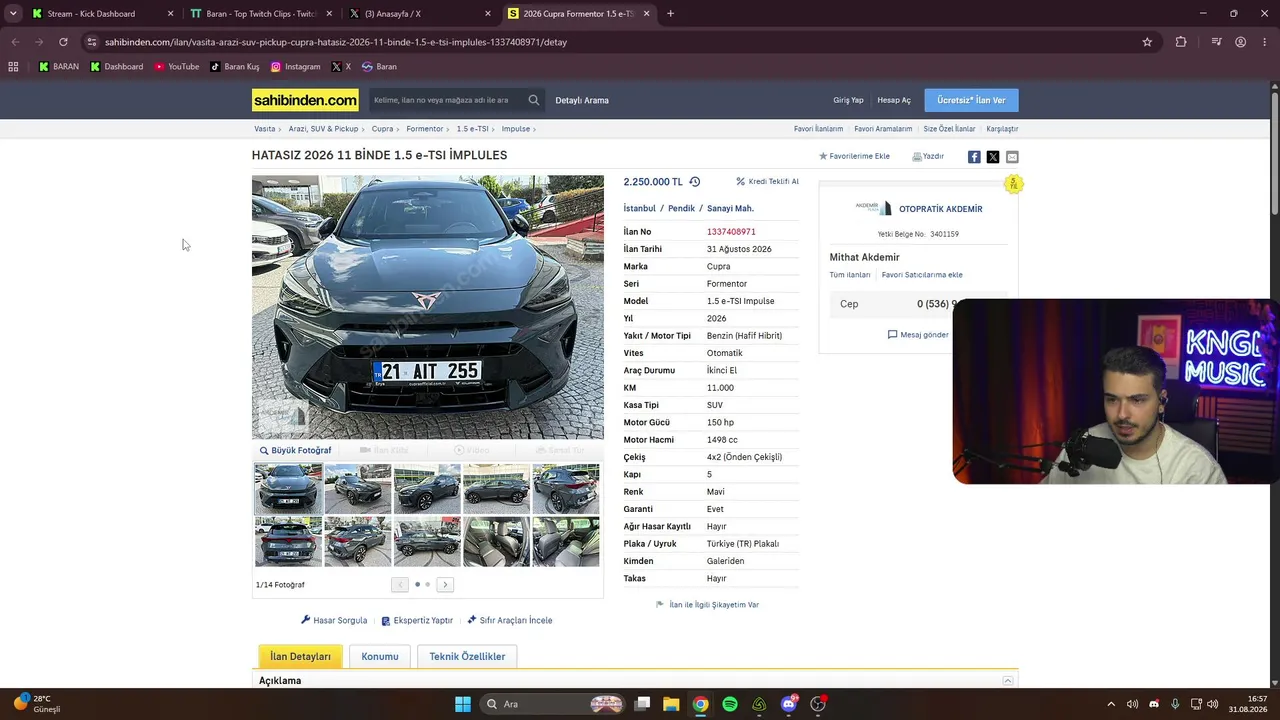Click Favori Satıcılarıma ekle link

(922, 275)
